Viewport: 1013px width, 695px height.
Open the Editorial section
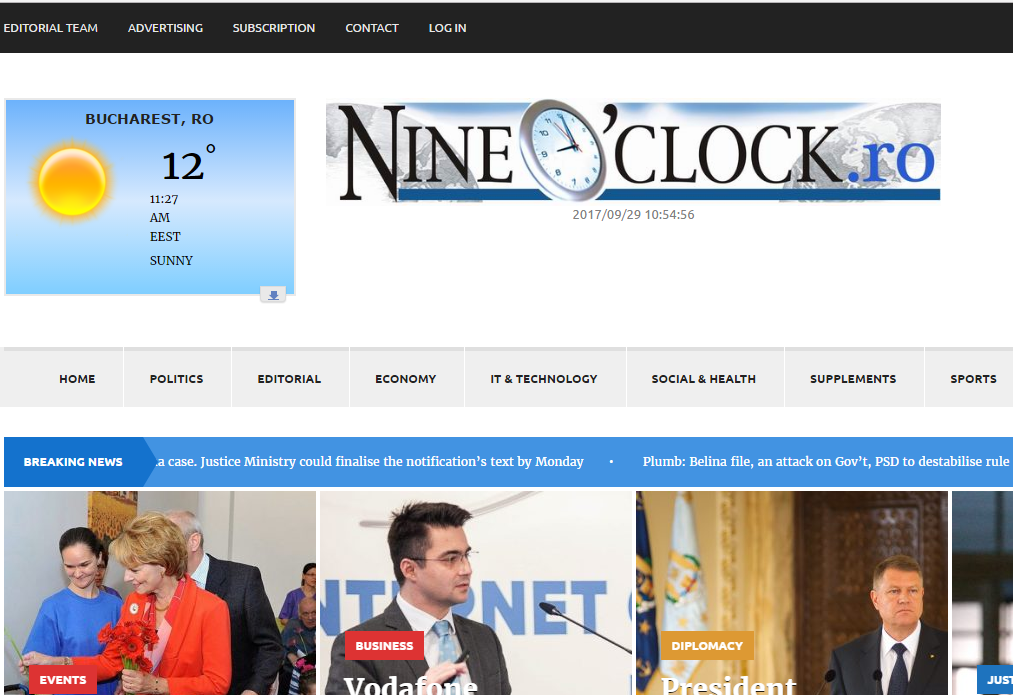[x=289, y=379]
